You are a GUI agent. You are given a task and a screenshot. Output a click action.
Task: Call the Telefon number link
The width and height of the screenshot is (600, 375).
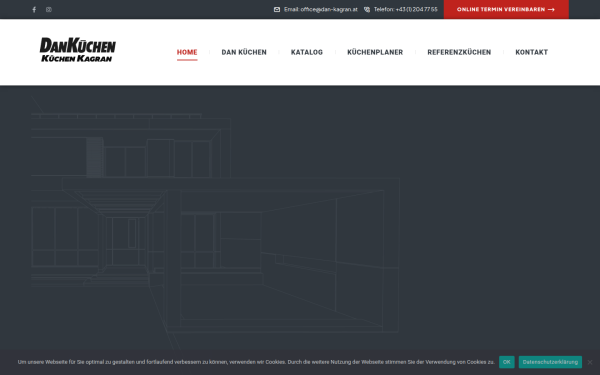click(x=406, y=10)
